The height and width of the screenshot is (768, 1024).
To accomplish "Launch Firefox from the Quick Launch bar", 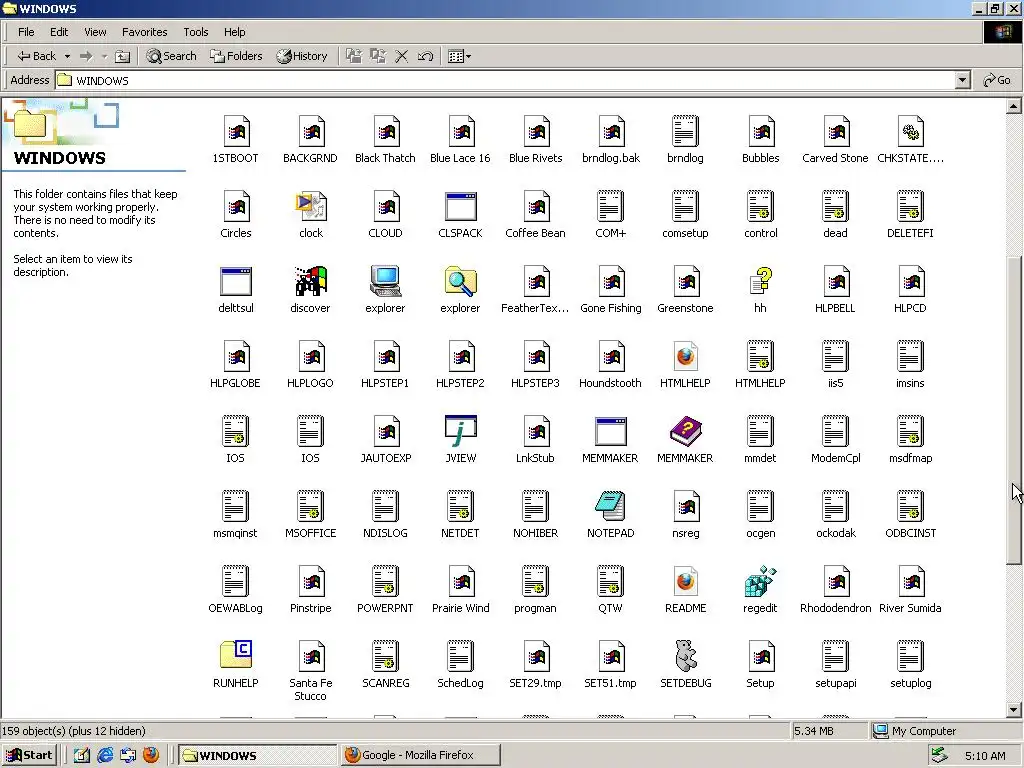I will tap(151, 755).
